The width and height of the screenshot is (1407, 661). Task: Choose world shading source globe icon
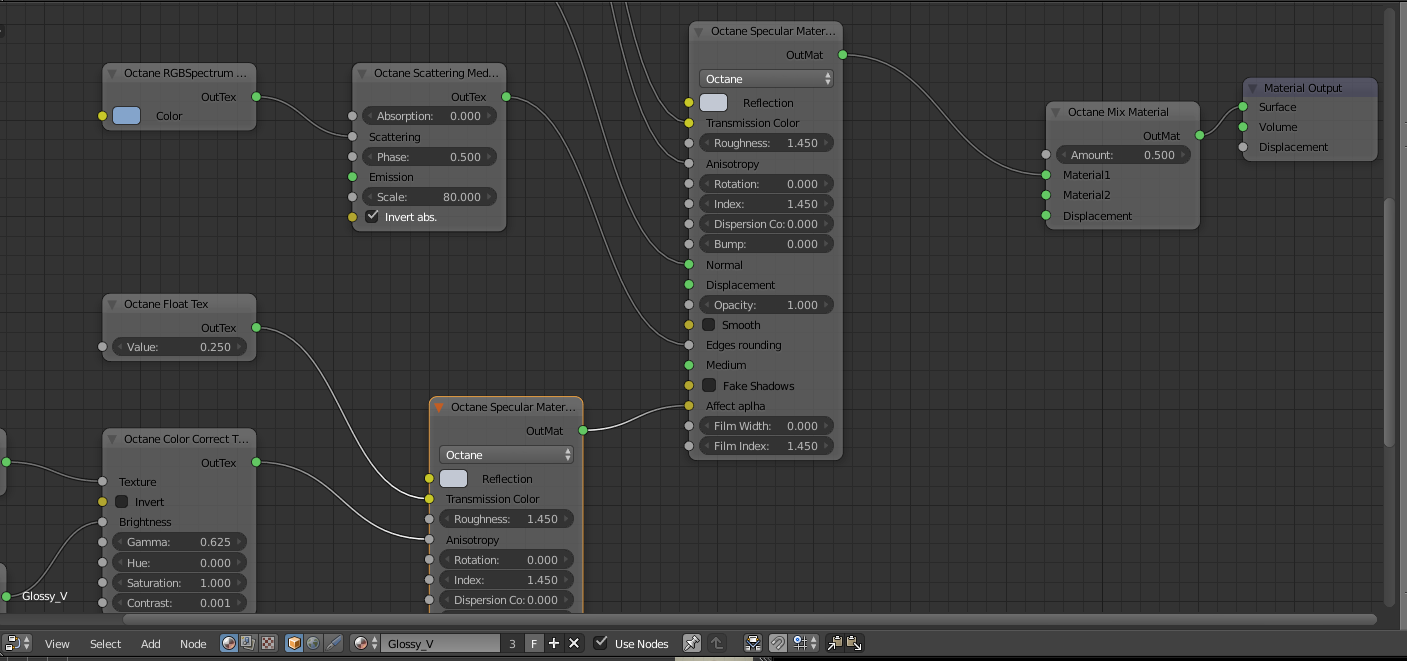tap(313, 643)
